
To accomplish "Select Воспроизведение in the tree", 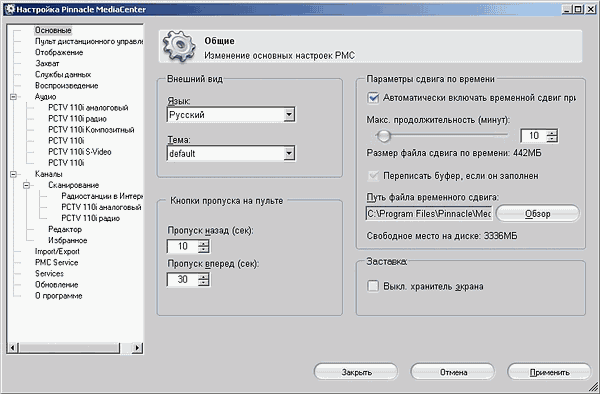I will point(67,86).
